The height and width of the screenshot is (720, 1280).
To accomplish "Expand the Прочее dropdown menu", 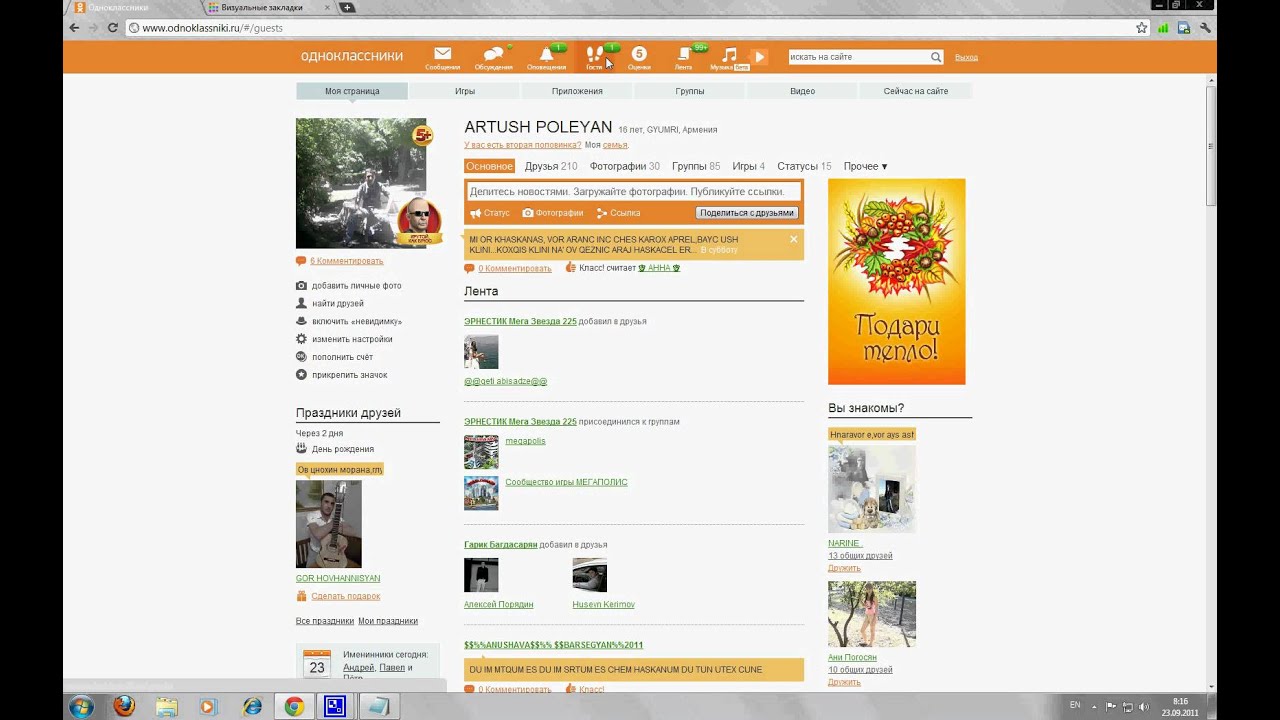I will 865,166.
